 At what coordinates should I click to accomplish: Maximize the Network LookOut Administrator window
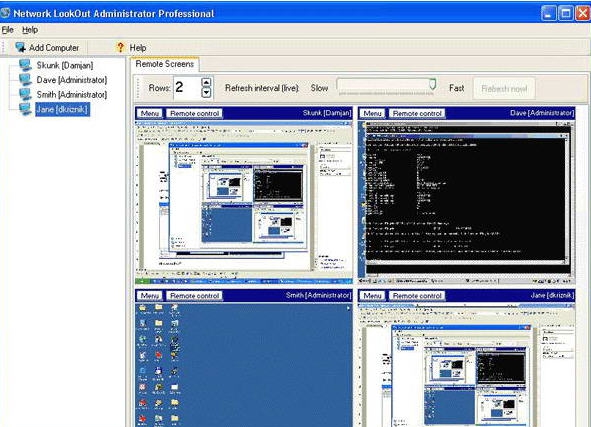pyautogui.click(x=566, y=14)
